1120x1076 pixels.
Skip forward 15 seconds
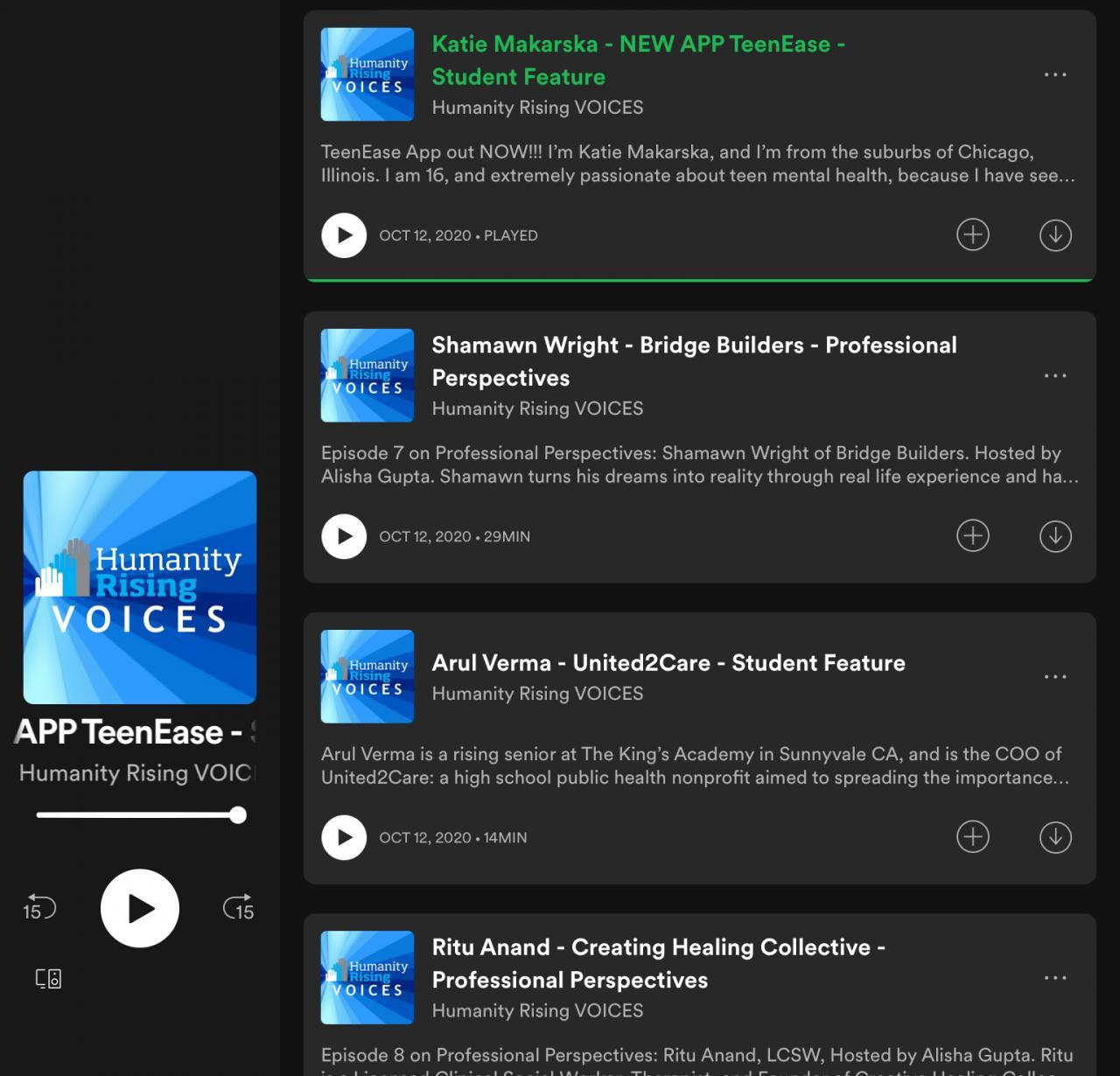239,908
